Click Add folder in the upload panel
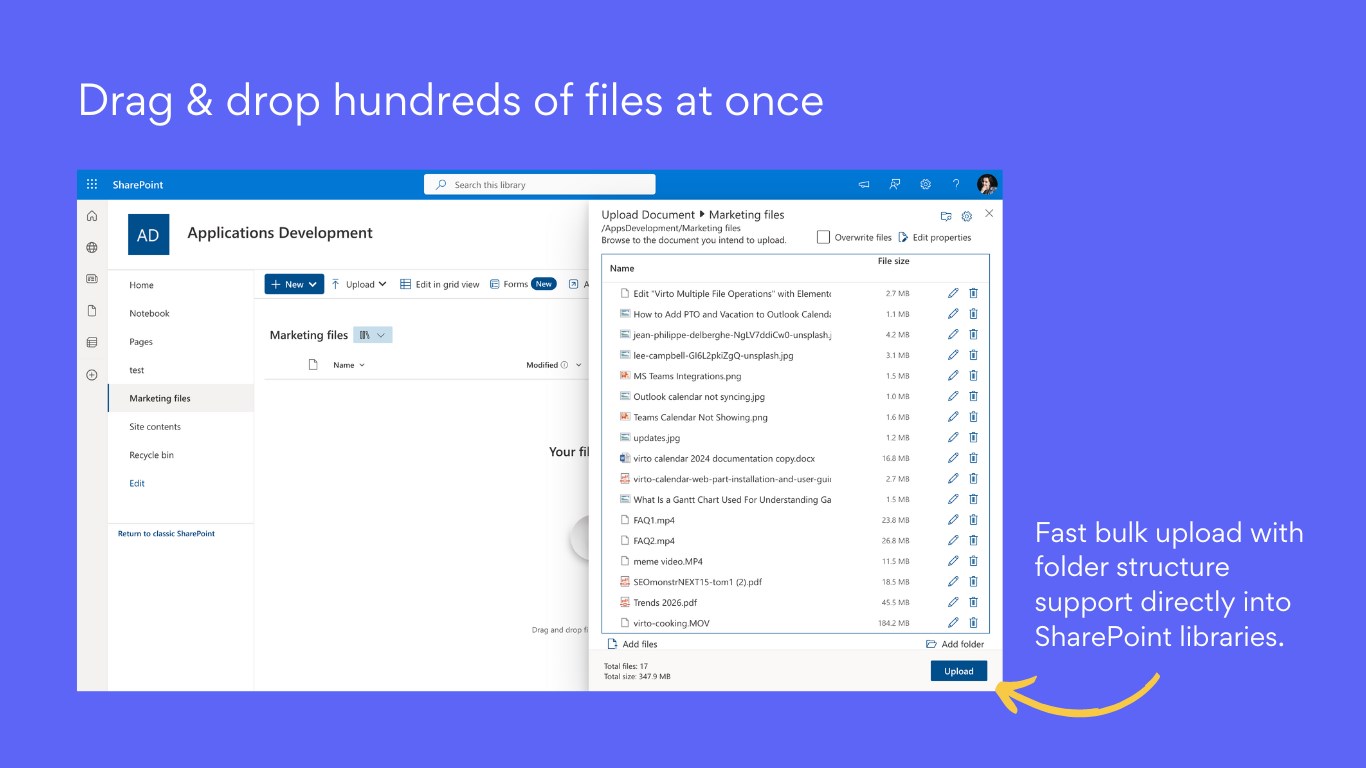 point(955,644)
